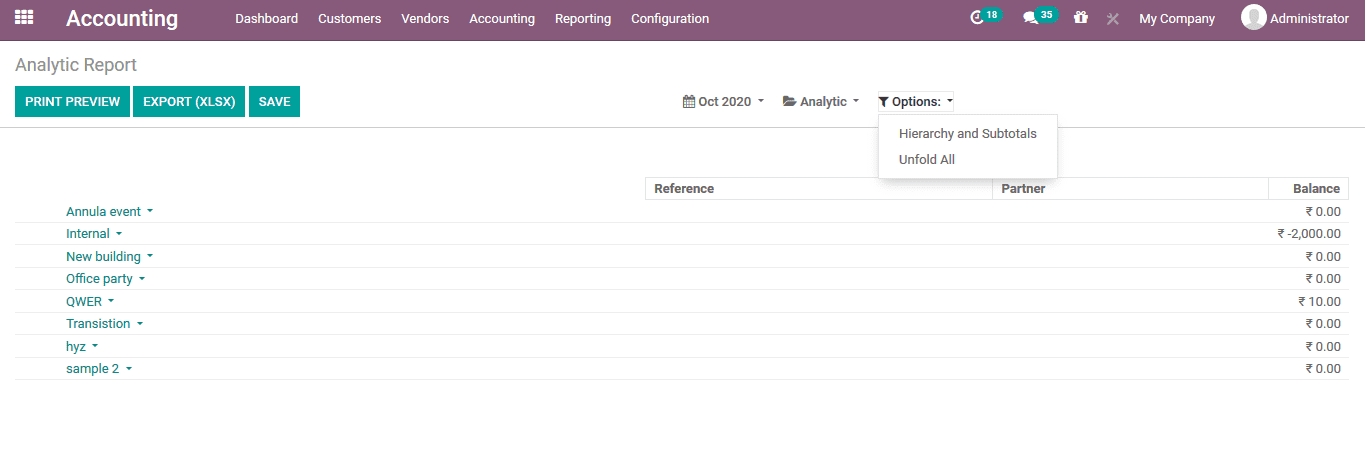Click the Save button

[274, 102]
